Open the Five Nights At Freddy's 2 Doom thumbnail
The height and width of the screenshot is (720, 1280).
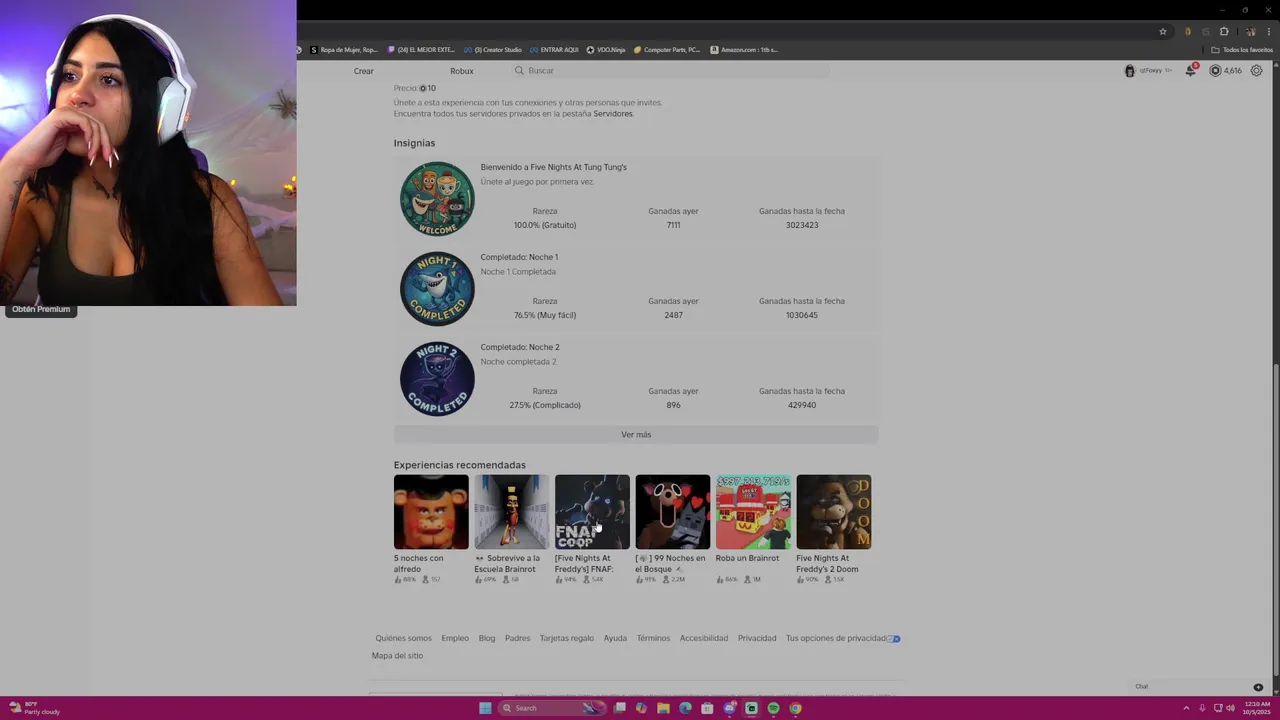834,512
